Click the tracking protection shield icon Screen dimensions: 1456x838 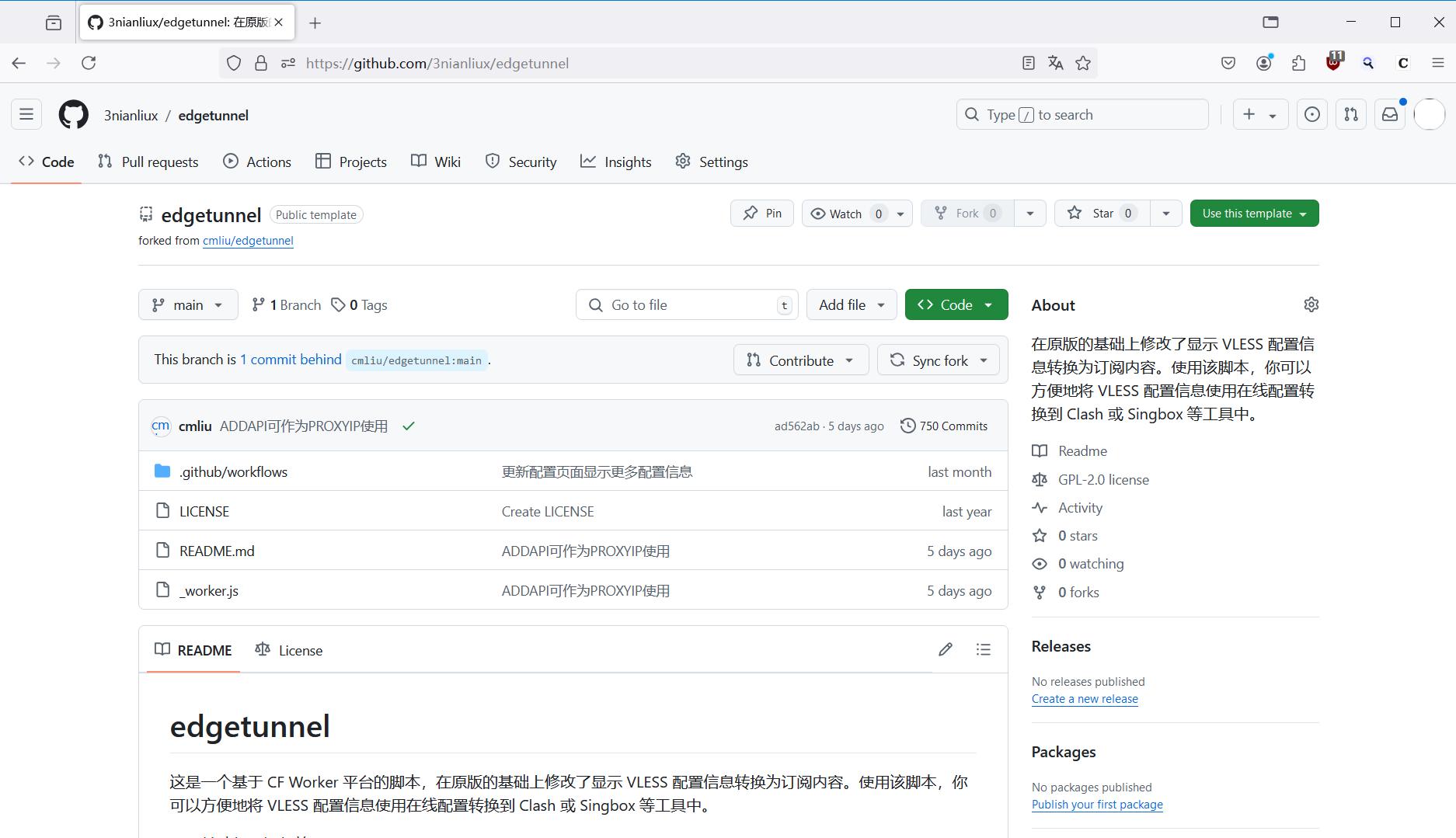234,63
